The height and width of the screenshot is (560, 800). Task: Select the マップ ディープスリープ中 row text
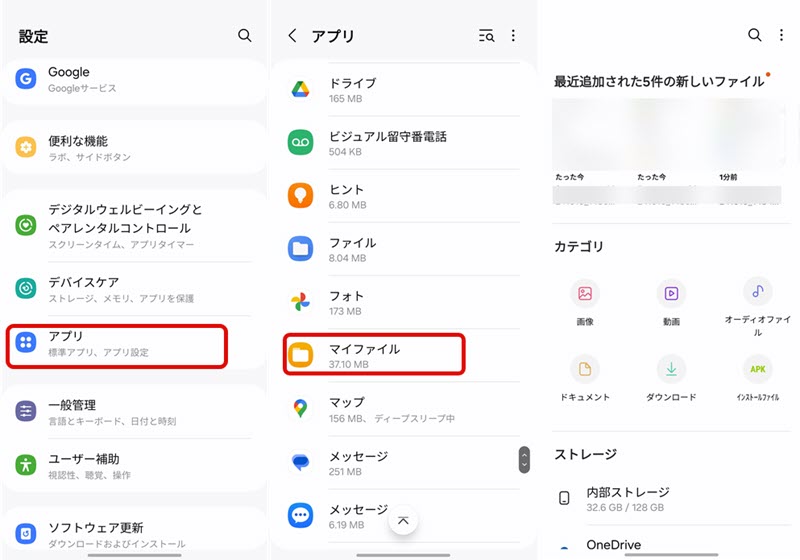391,410
